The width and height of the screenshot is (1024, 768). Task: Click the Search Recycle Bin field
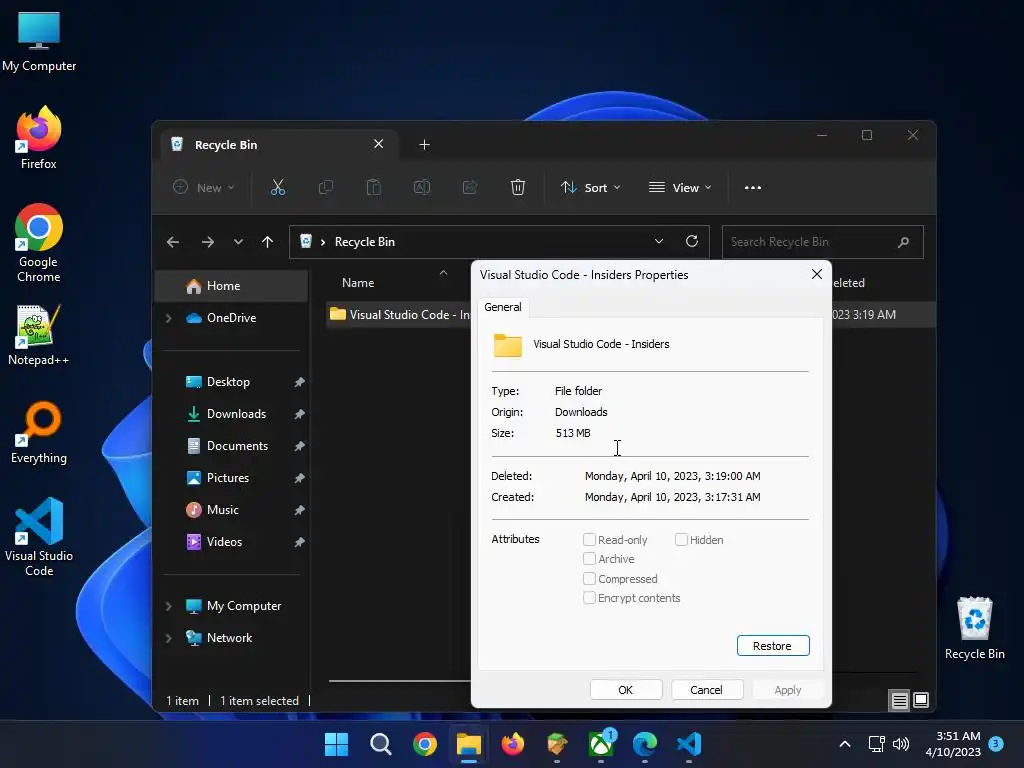pos(822,242)
